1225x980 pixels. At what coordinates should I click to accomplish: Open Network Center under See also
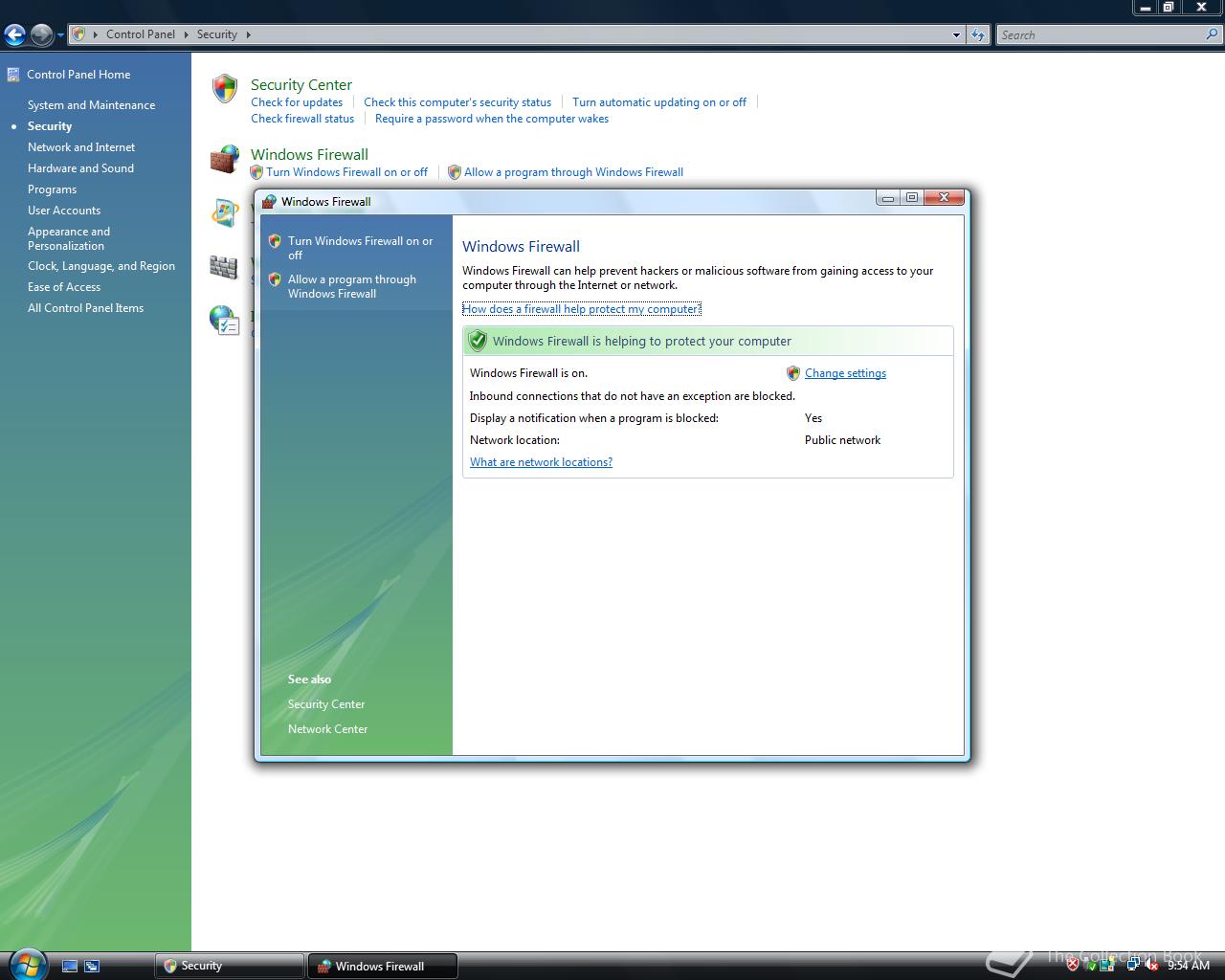tap(327, 729)
